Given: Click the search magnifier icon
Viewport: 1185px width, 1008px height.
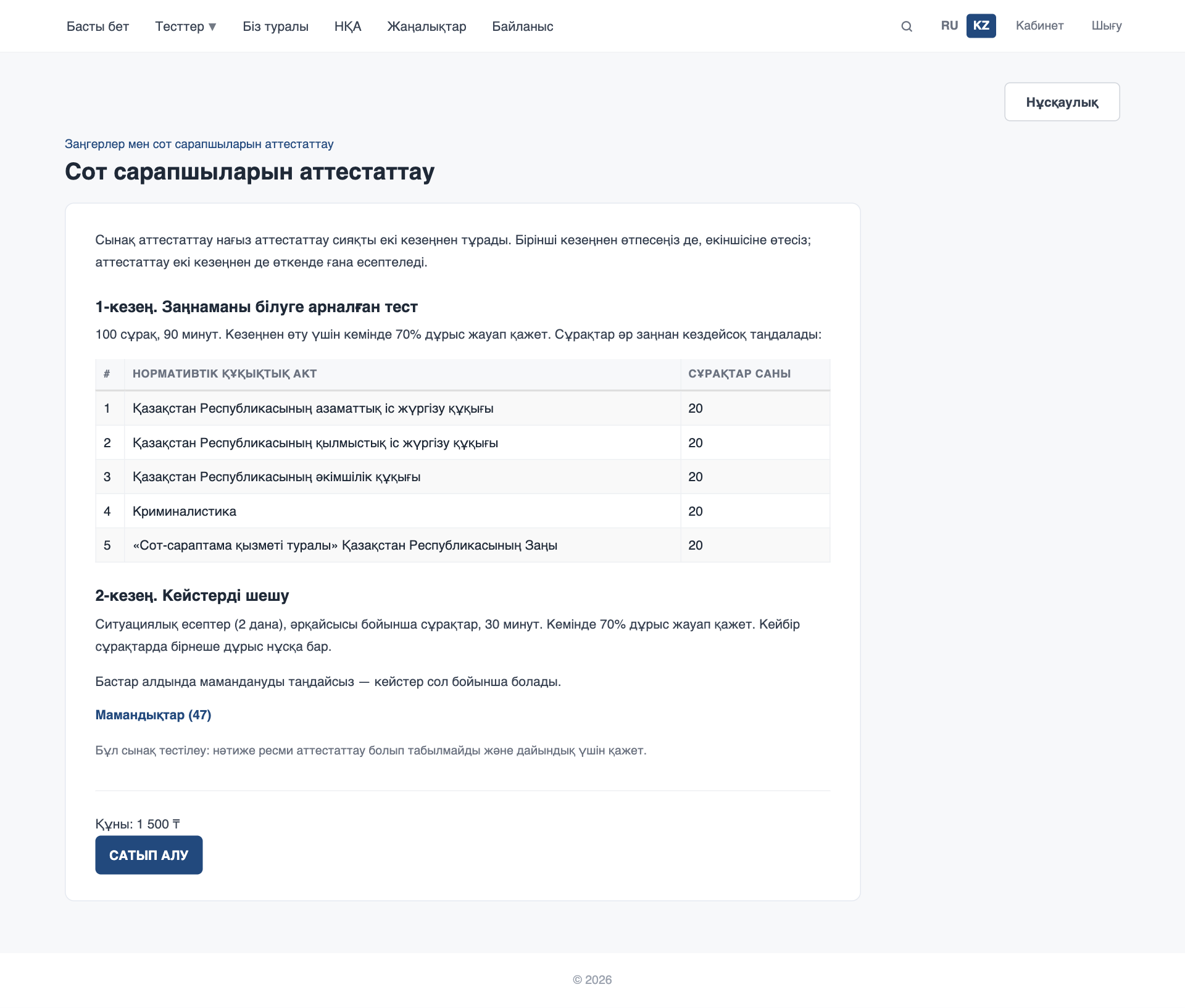Looking at the screenshot, I should coord(906,26).
